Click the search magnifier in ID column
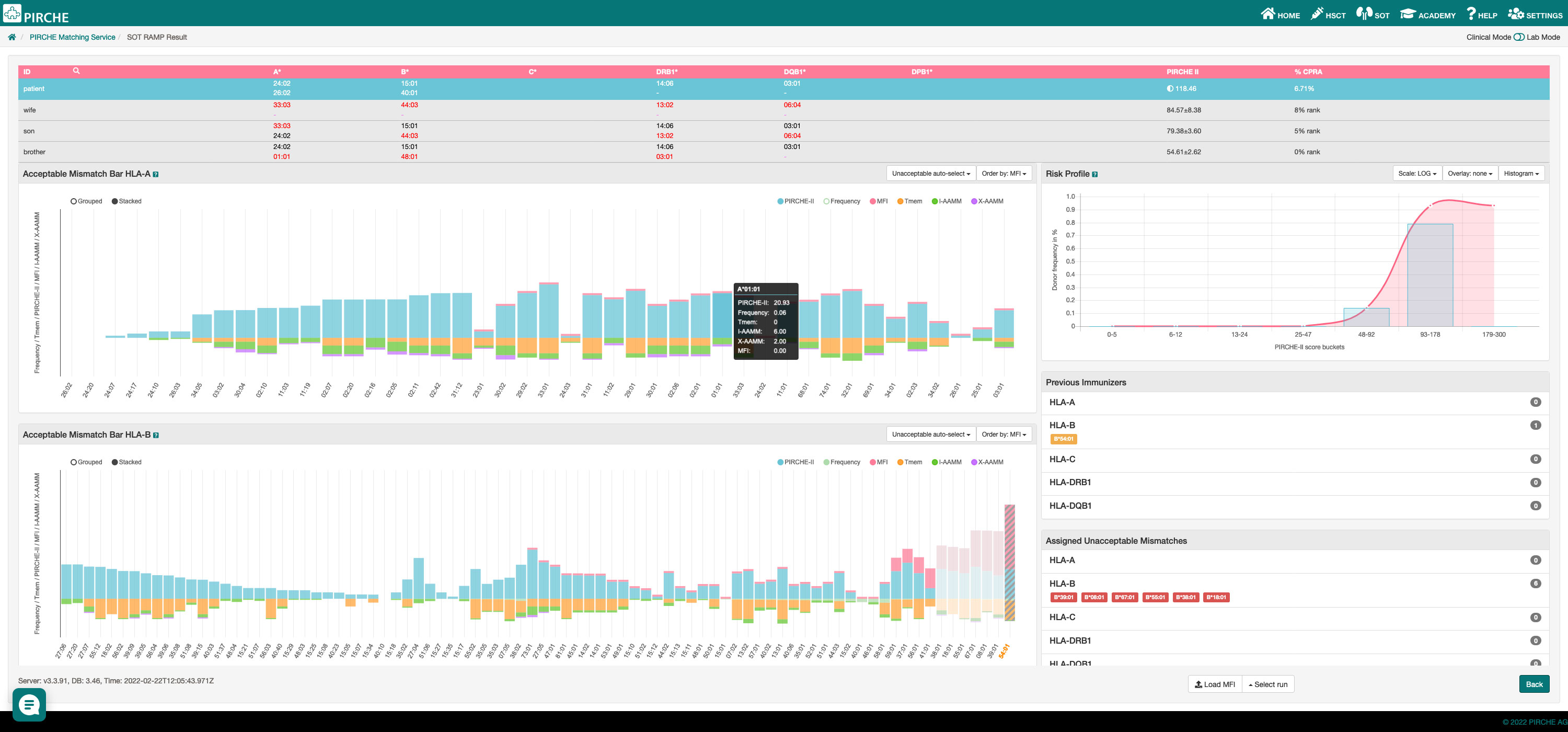 click(x=76, y=71)
